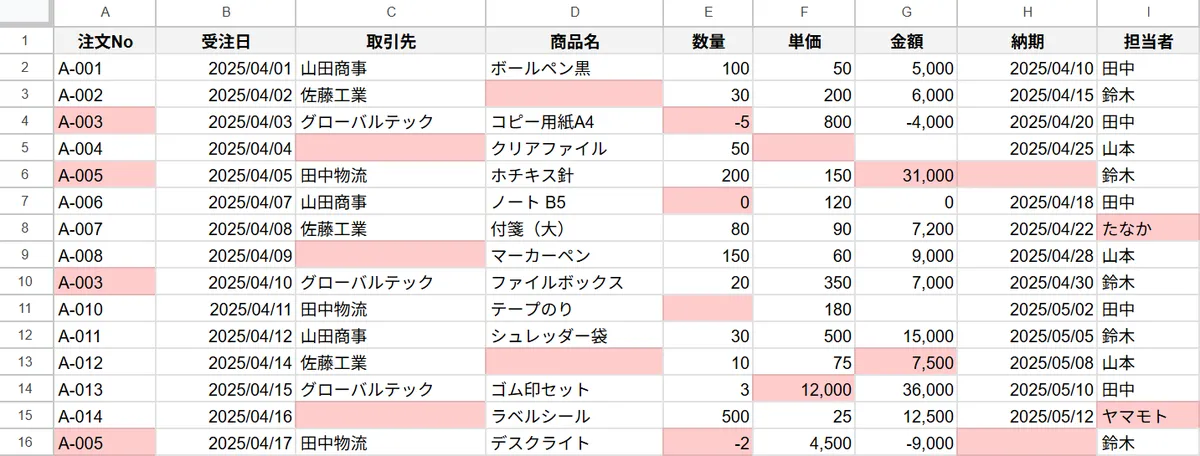Click the select-all corner box

(26, 13)
